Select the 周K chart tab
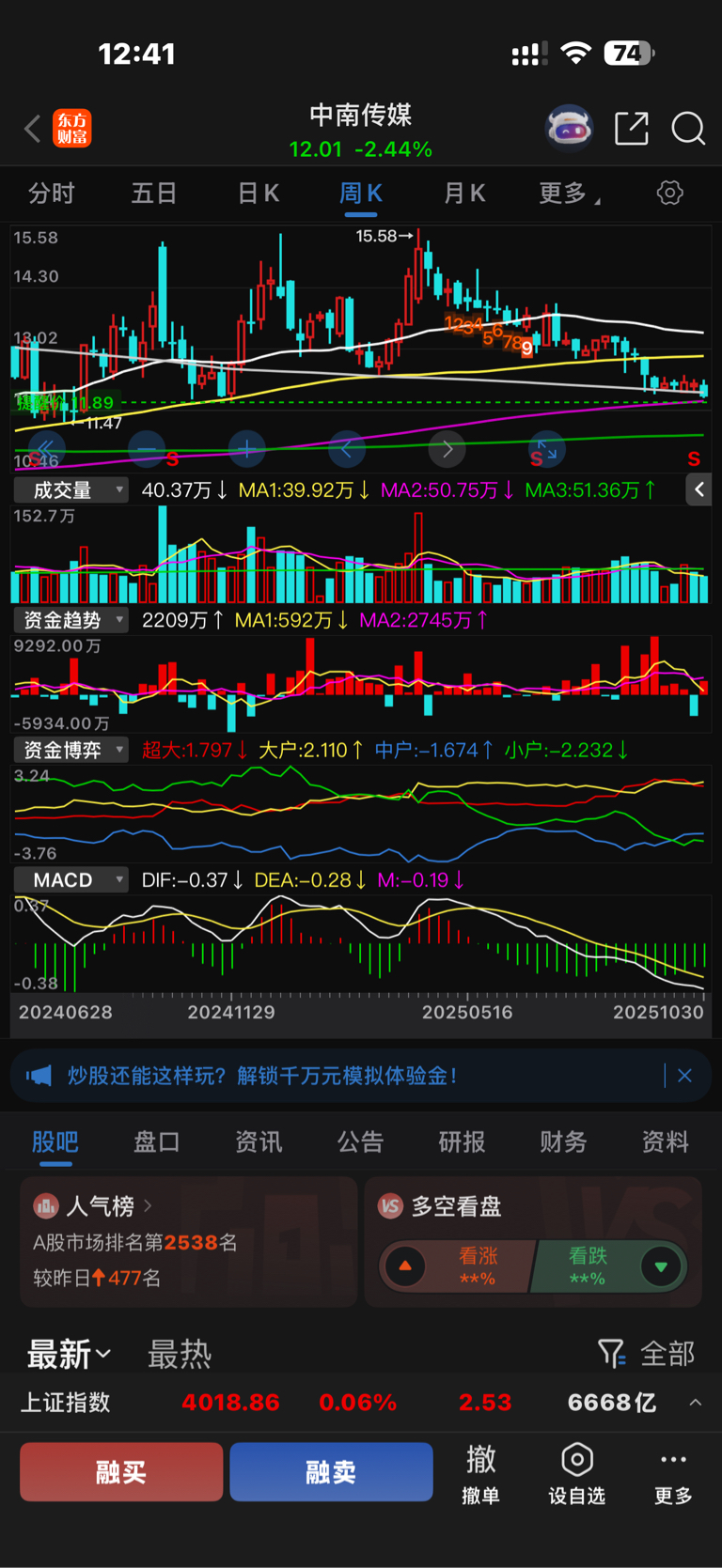 click(x=361, y=194)
